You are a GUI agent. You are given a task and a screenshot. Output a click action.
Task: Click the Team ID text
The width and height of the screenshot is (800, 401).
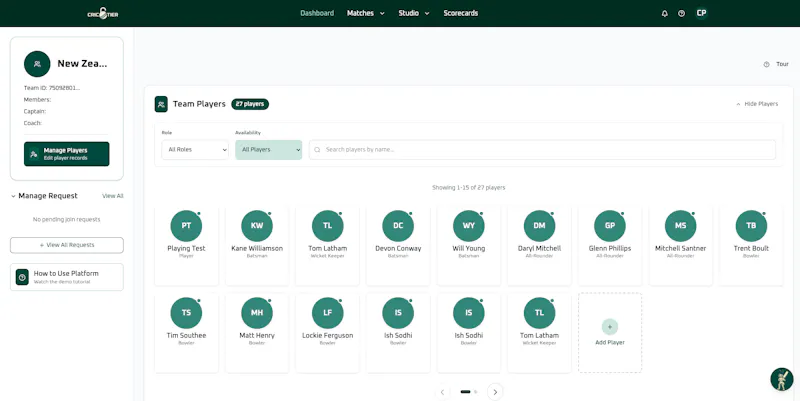(52, 88)
